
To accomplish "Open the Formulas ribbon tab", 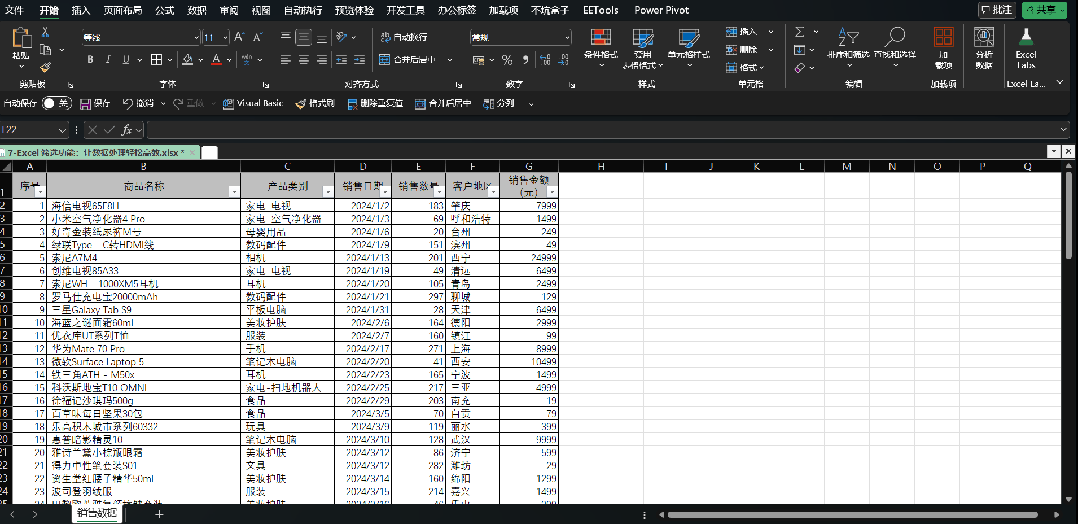I will click(164, 10).
